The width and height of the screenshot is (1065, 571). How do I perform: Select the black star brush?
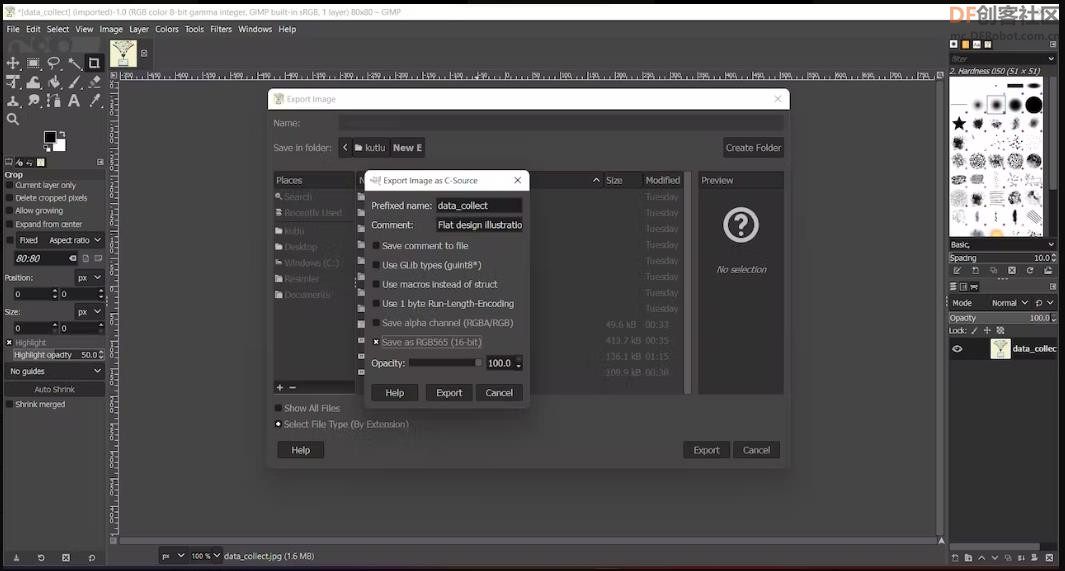coord(958,123)
